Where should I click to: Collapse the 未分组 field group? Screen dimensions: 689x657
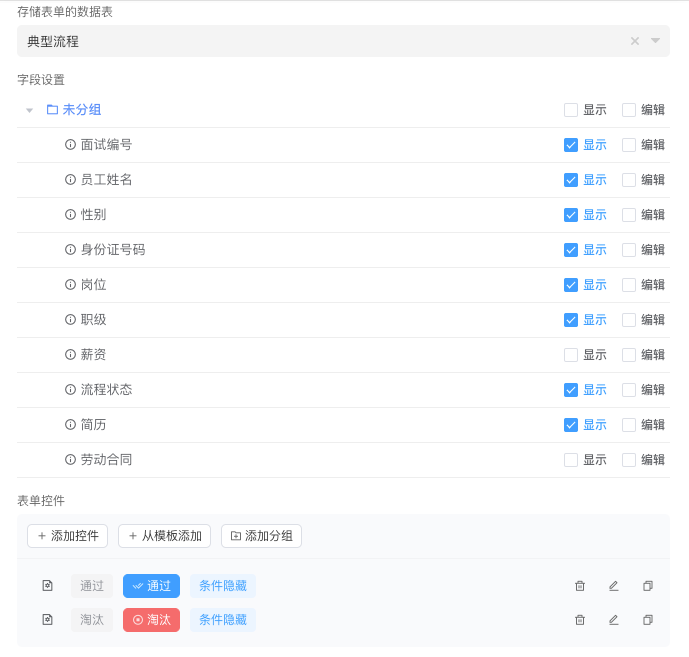tap(30, 110)
